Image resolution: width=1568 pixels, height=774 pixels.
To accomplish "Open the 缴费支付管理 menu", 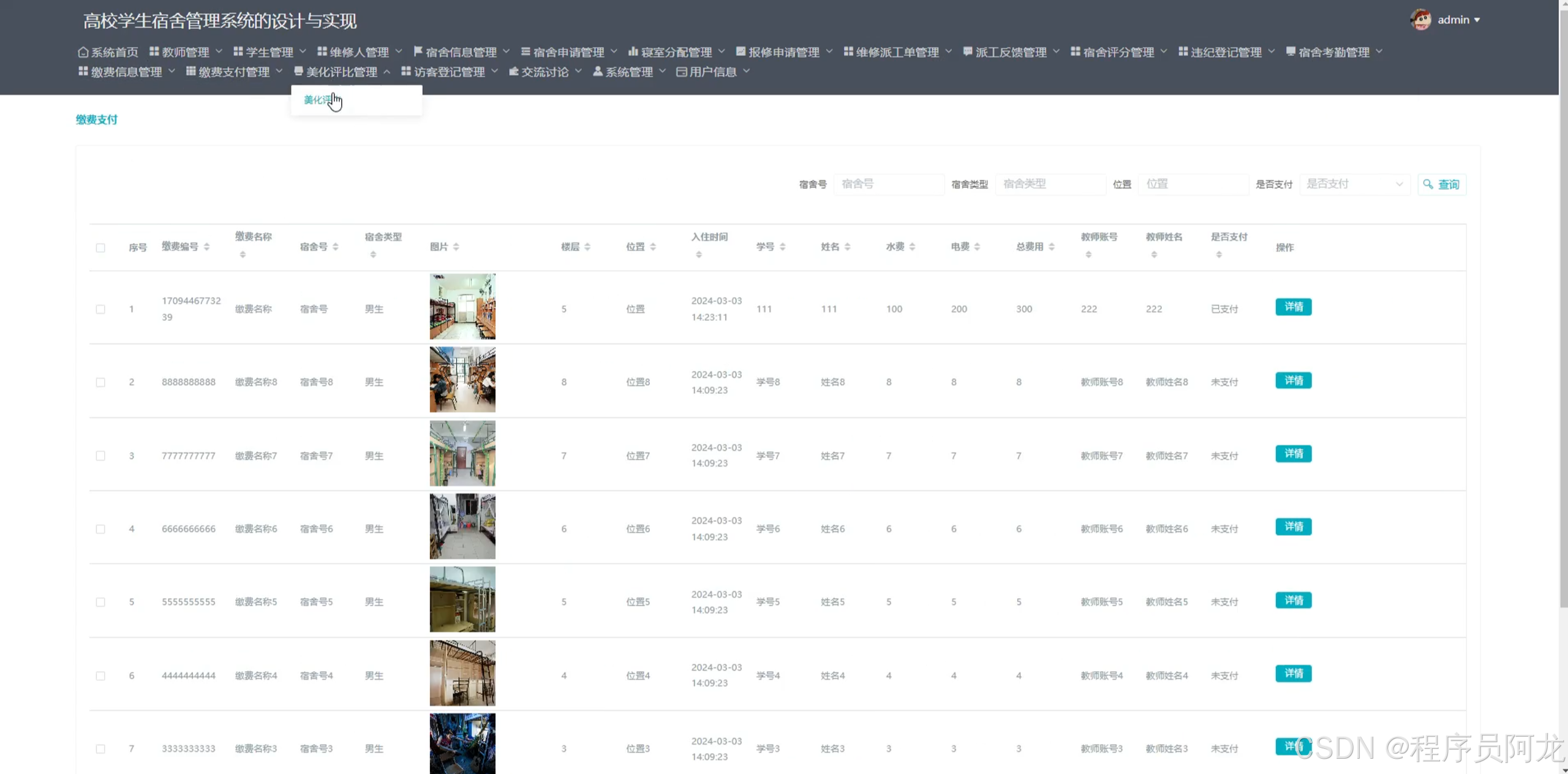I will (233, 72).
